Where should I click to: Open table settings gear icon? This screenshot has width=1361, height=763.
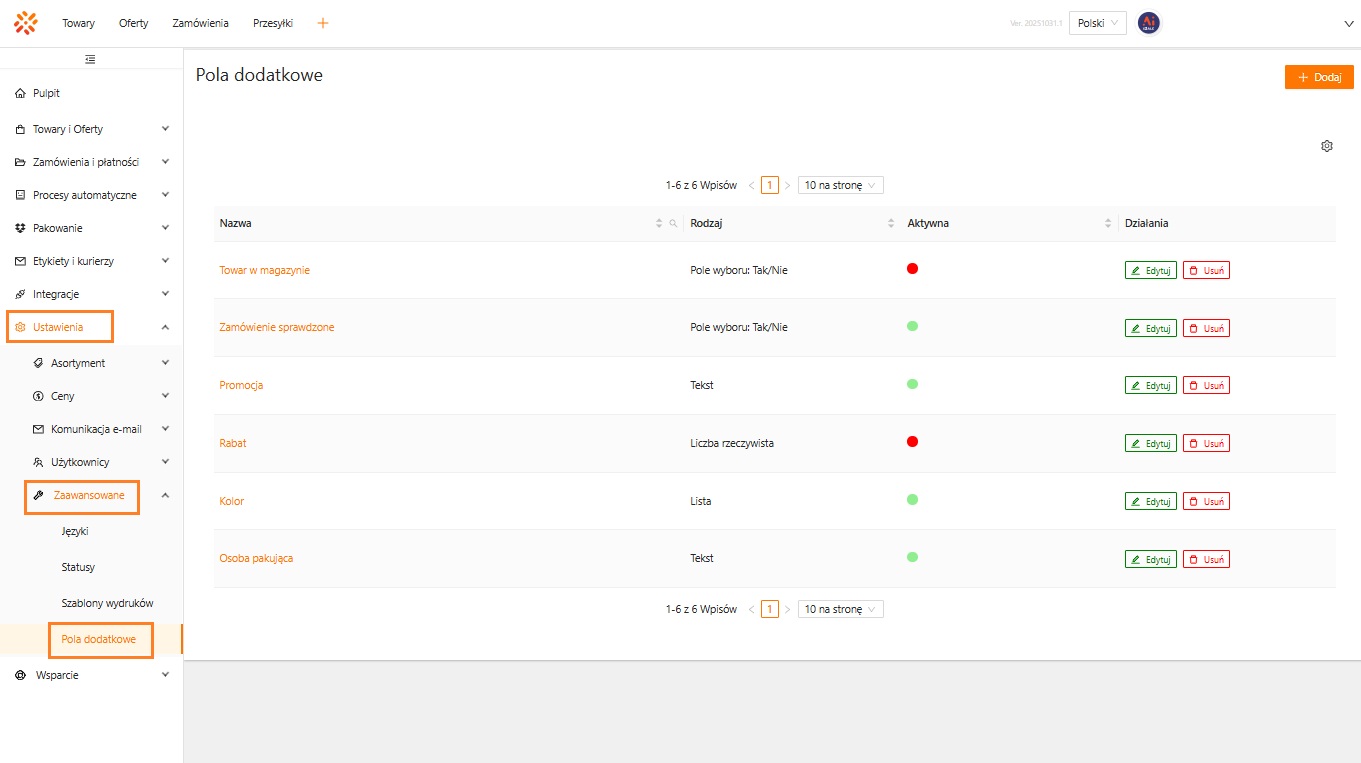(1327, 146)
